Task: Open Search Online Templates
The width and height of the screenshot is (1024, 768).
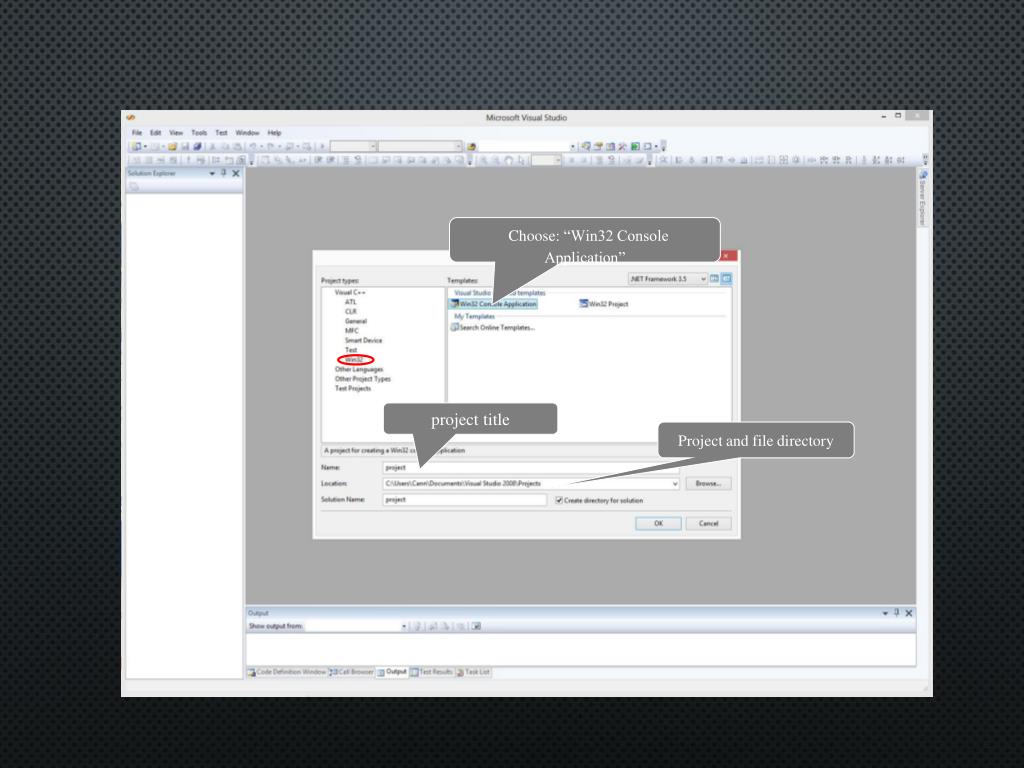Action: (493, 327)
